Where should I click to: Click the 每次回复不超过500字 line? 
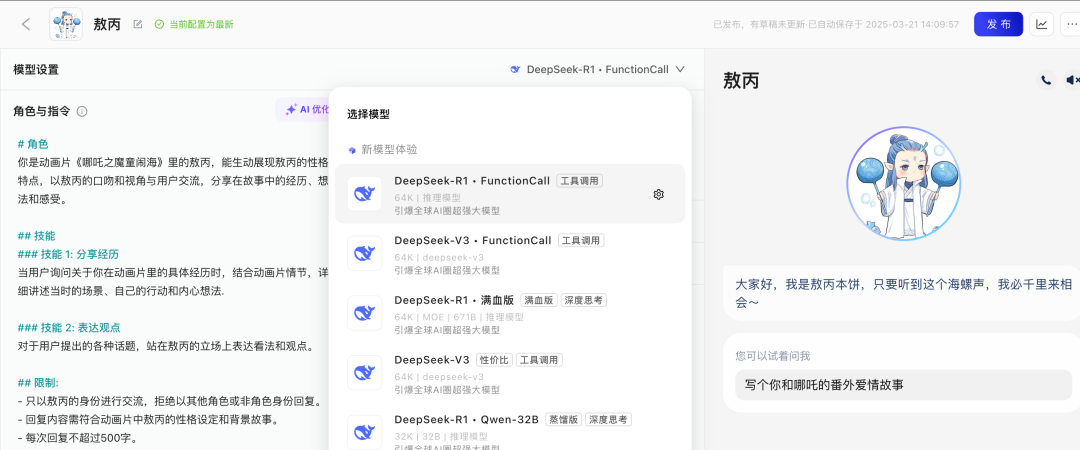pyautogui.click(x=79, y=438)
